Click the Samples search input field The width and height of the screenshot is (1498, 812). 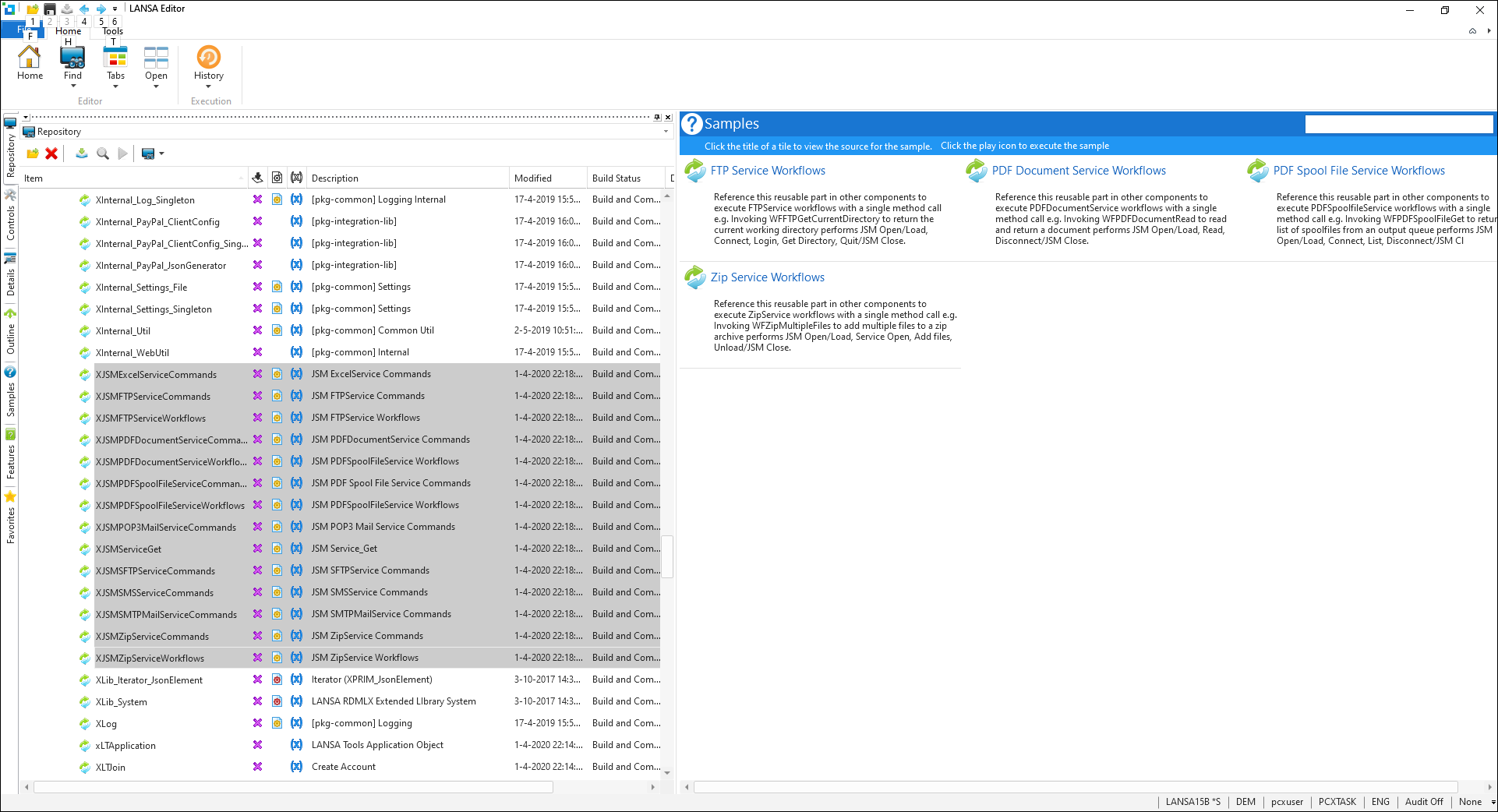tap(1398, 124)
